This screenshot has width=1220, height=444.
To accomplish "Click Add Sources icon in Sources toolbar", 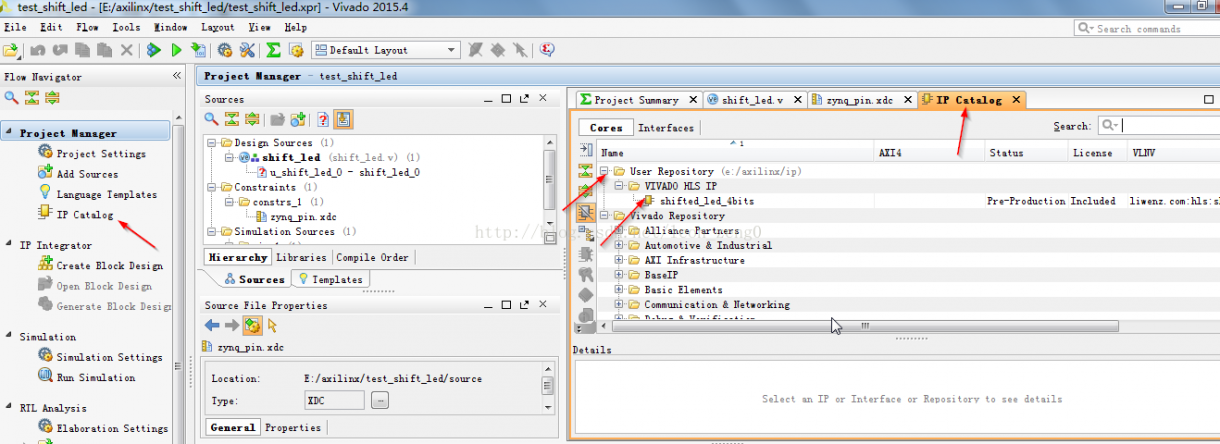I will [298, 119].
